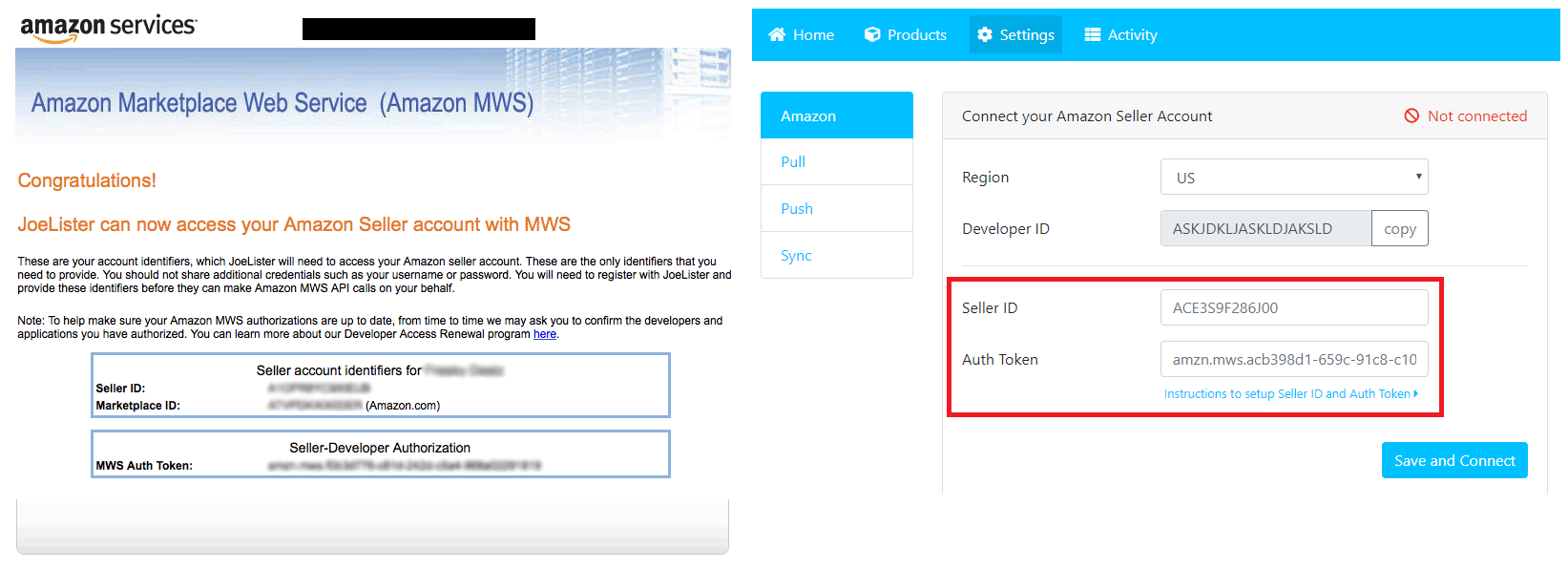Select the Push sidebar tab
Image resolution: width=1568 pixels, height=568 pixels.
pos(837,209)
